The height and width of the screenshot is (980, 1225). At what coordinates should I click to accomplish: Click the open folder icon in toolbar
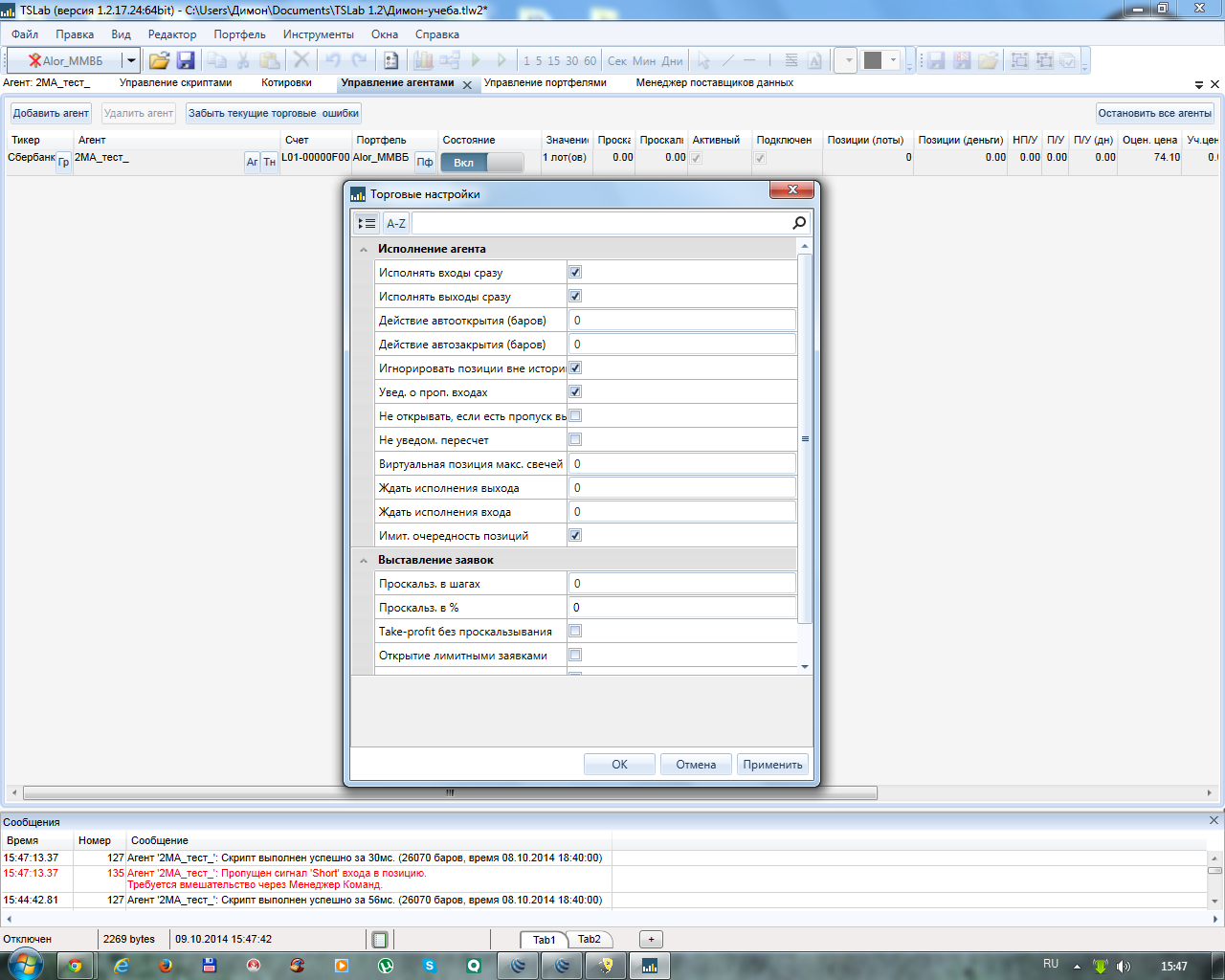[159, 60]
